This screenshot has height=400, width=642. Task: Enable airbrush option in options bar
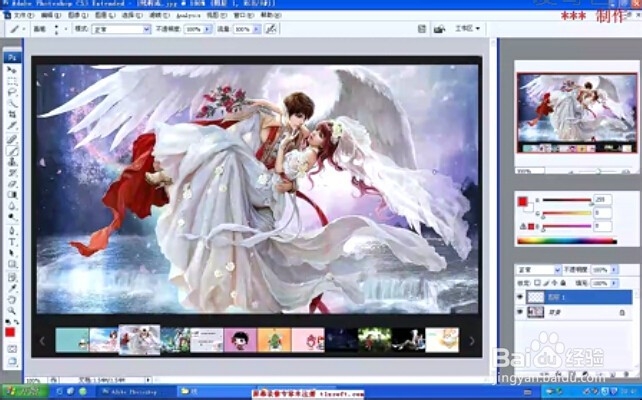pos(271,29)
